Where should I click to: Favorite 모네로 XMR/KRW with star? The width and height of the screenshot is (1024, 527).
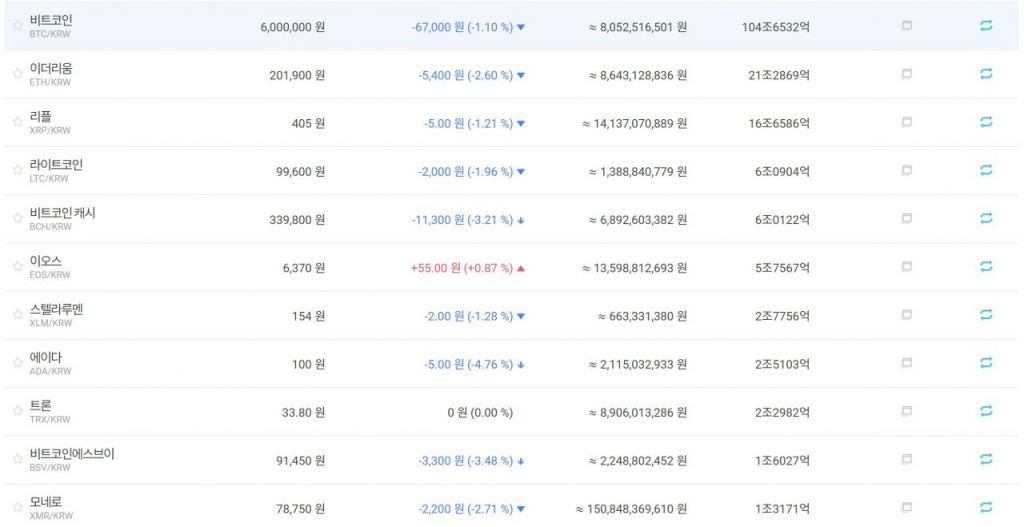pos(18,507)
